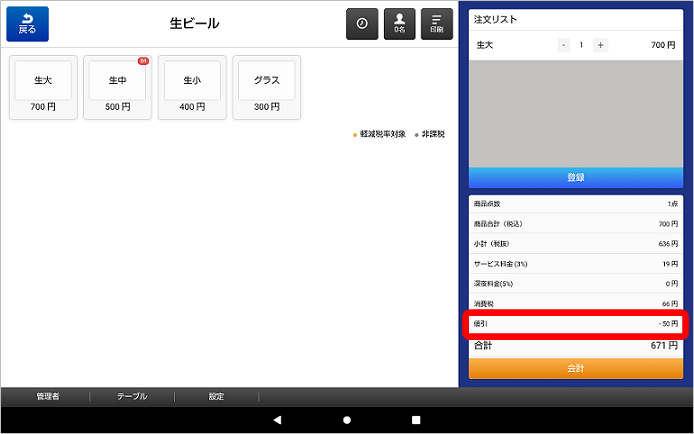Select the 生中 500円 item
Viewport: 694px width, 434px height.
click(x=118, y=88)
